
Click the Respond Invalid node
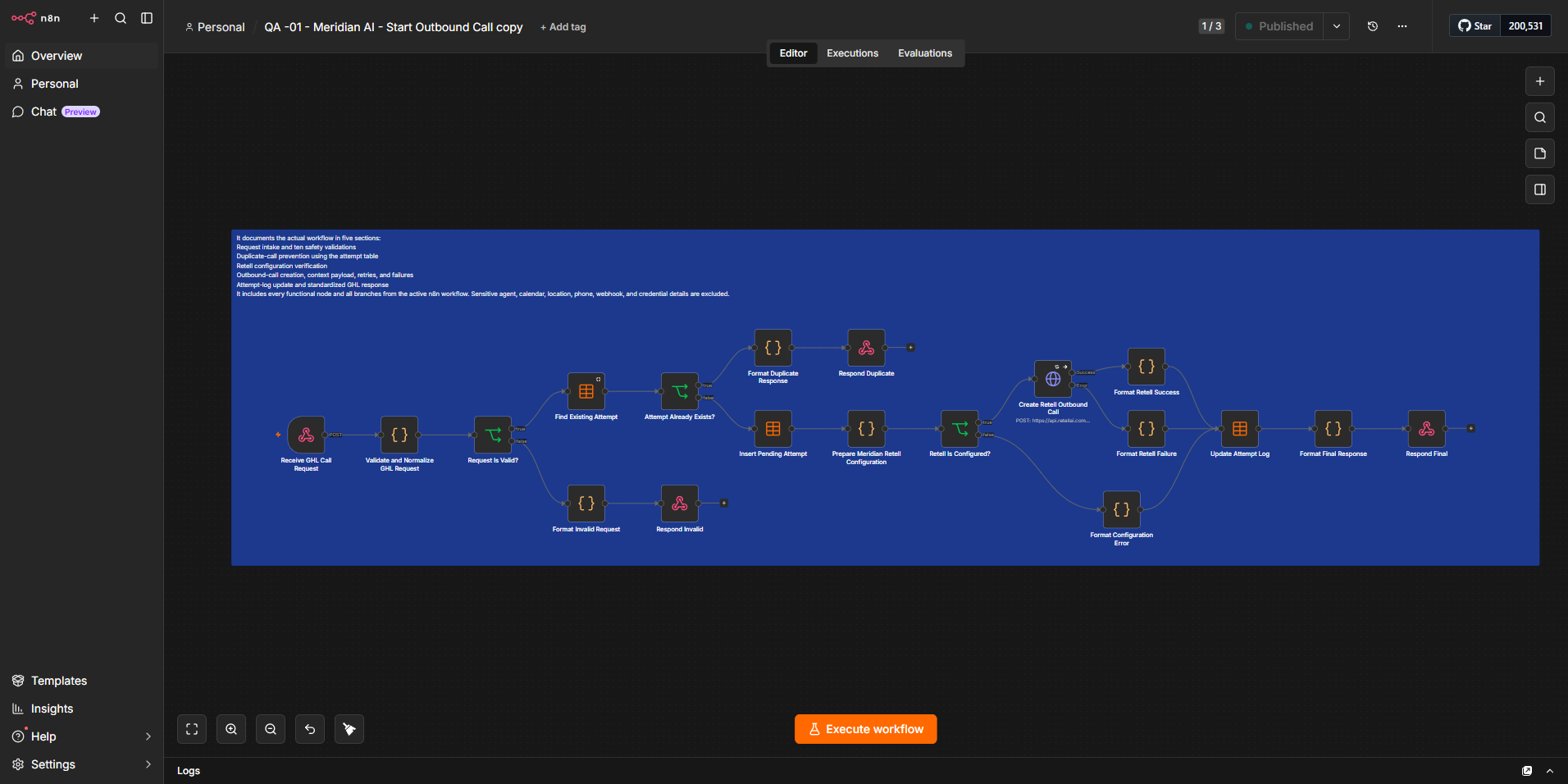680,504
